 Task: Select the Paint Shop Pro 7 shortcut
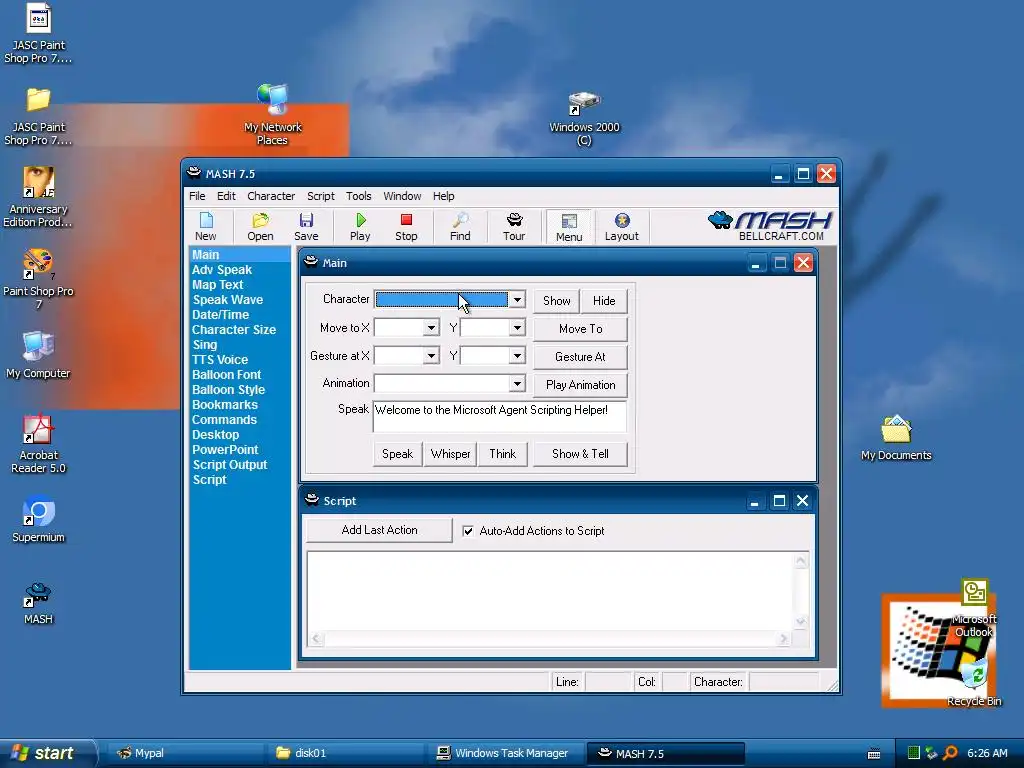[x=38, y=280]
